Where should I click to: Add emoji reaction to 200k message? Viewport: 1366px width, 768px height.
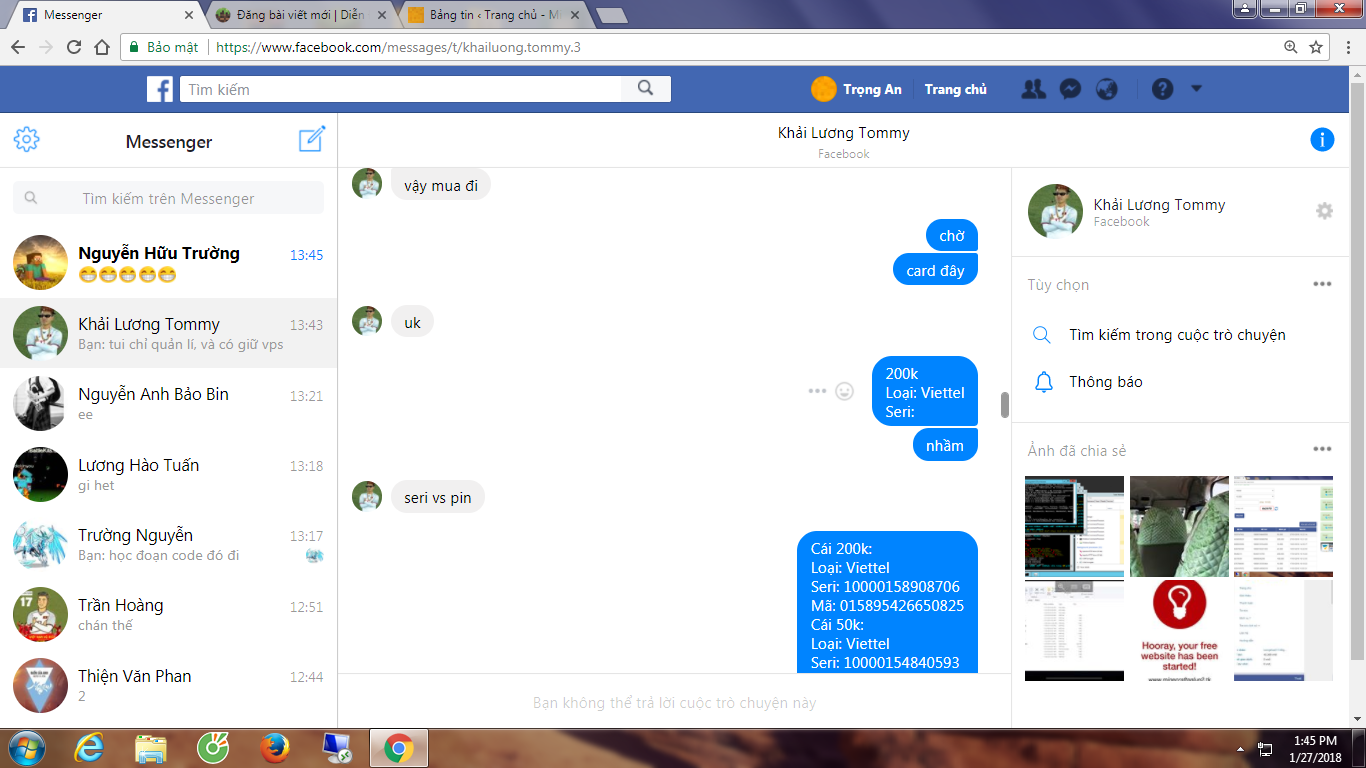tap(845, 391)
